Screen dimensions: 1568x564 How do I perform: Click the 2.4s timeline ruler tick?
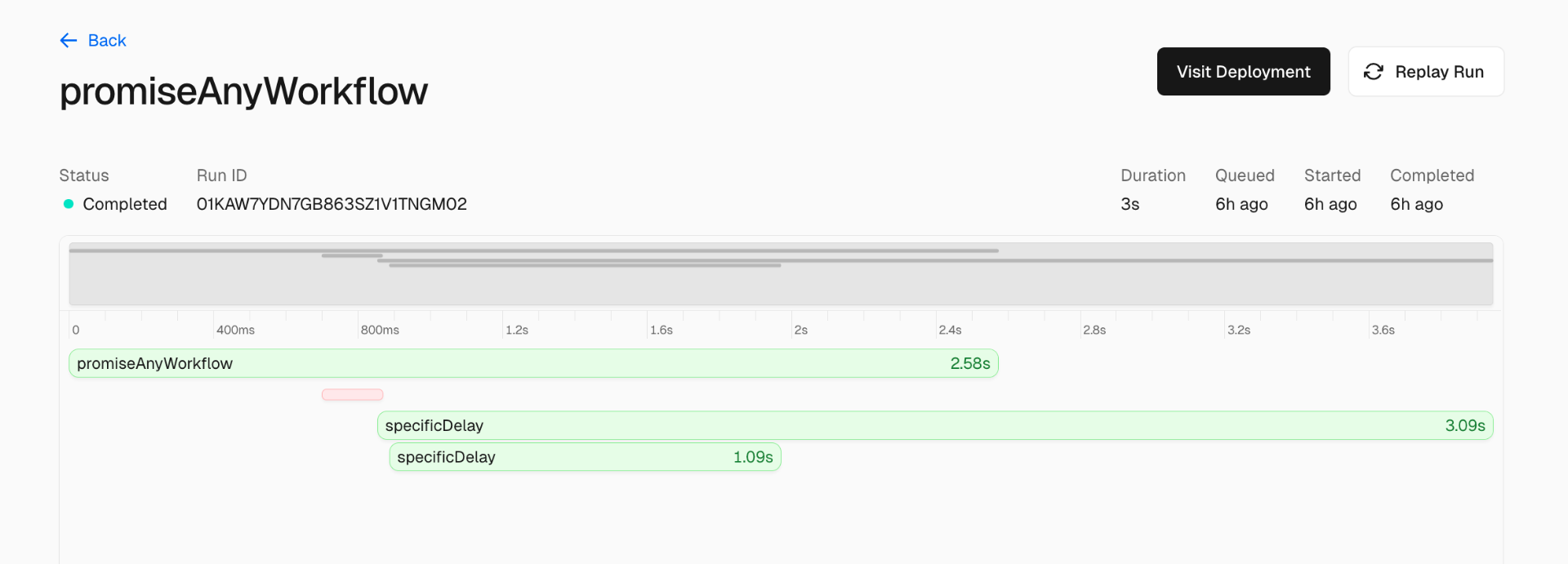point(950,330)
